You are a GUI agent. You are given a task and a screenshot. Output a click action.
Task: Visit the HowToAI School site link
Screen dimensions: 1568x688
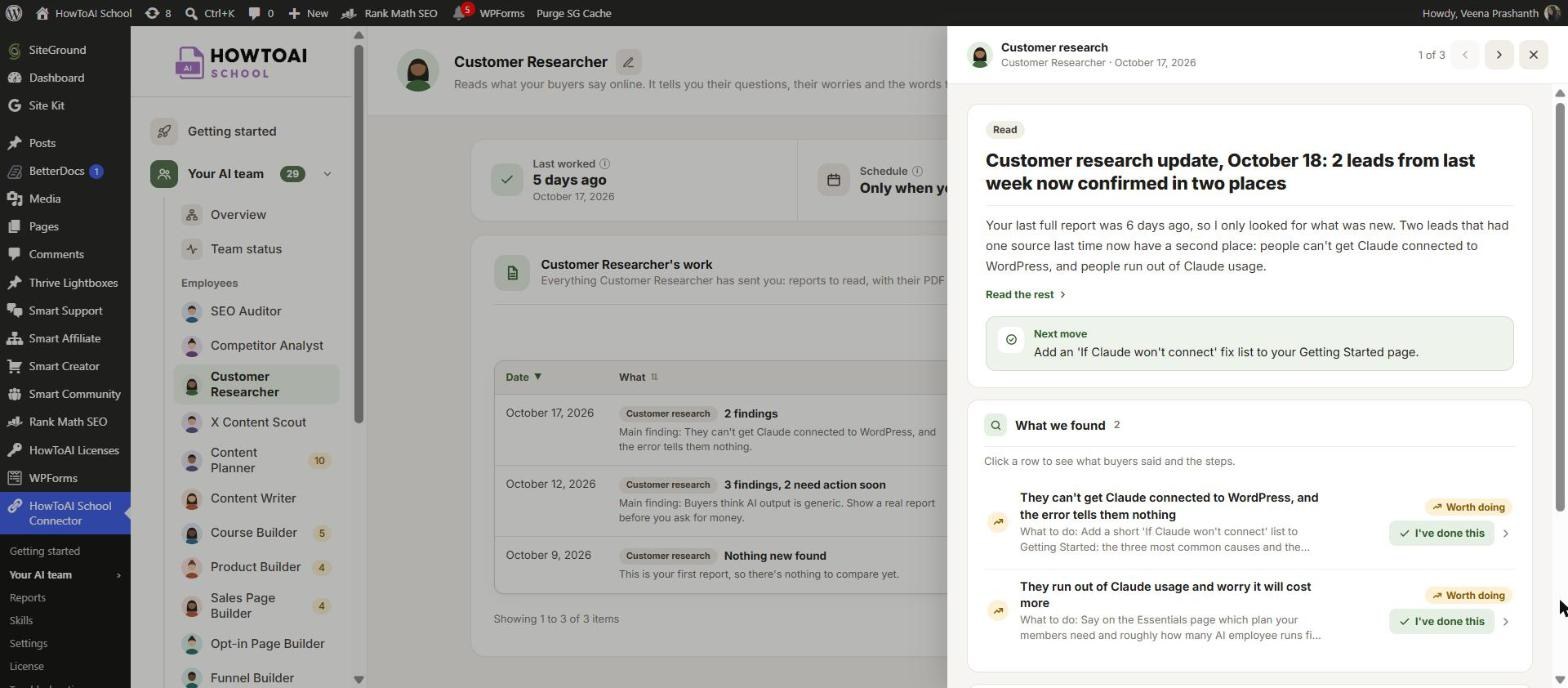coord(83,13)
